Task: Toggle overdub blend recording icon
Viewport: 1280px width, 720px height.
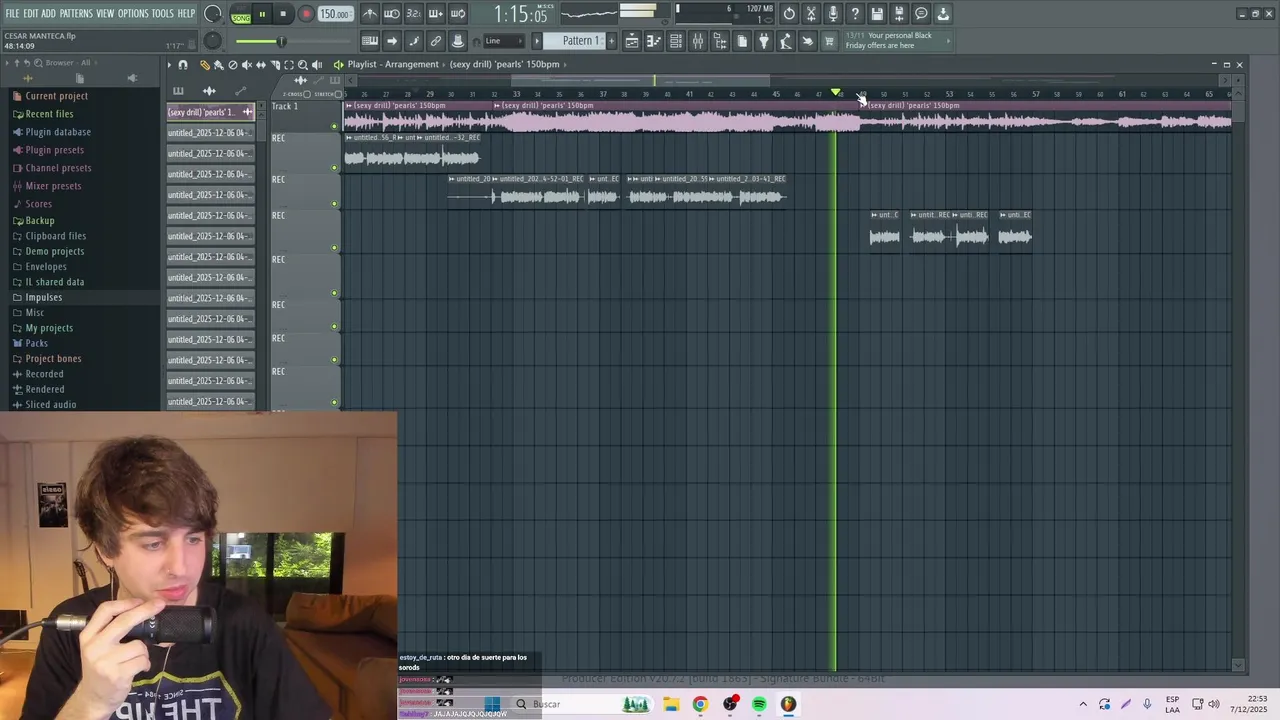Action: coord(436,14)
